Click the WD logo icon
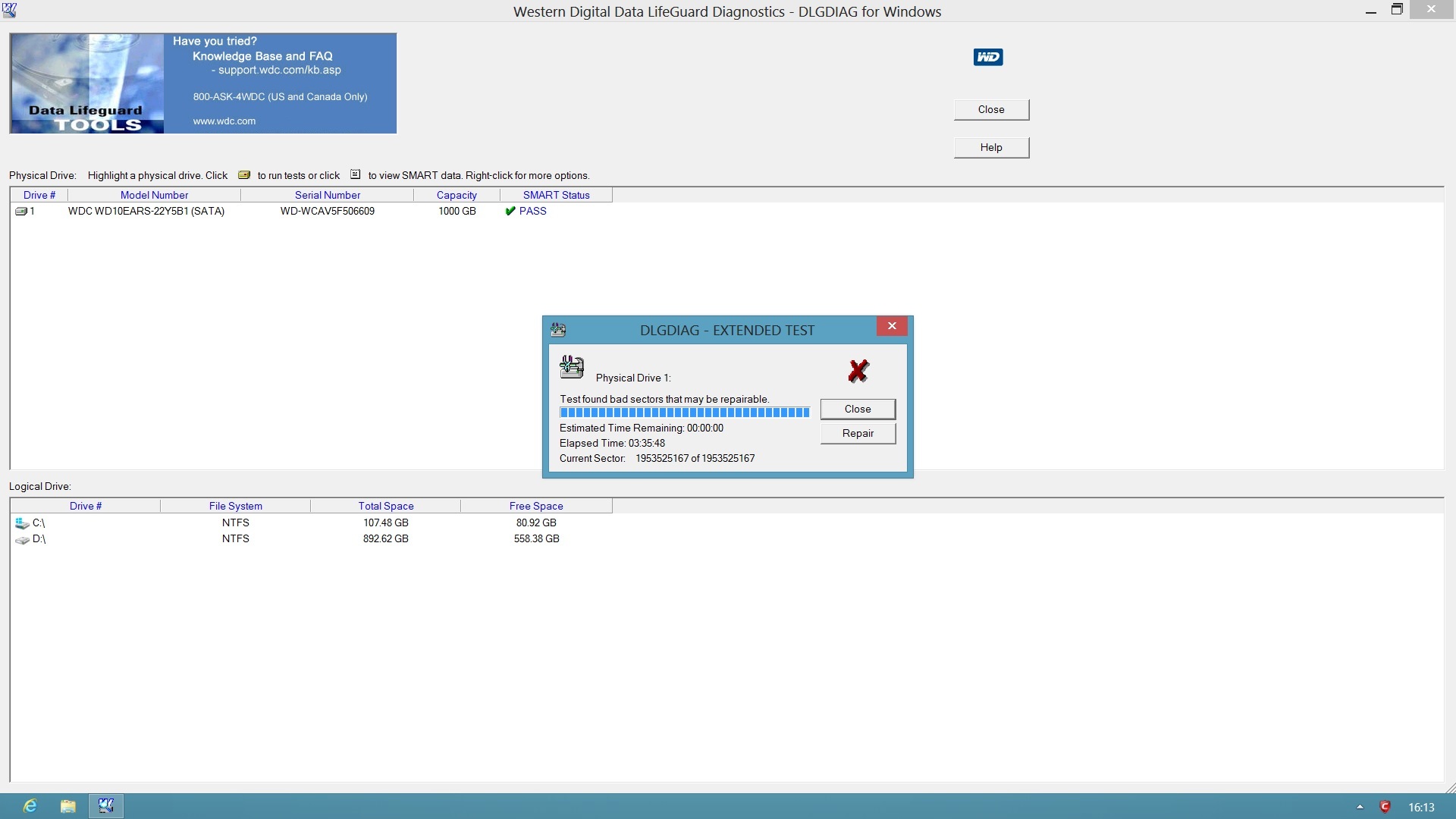1456x819 pixels. 988,57
